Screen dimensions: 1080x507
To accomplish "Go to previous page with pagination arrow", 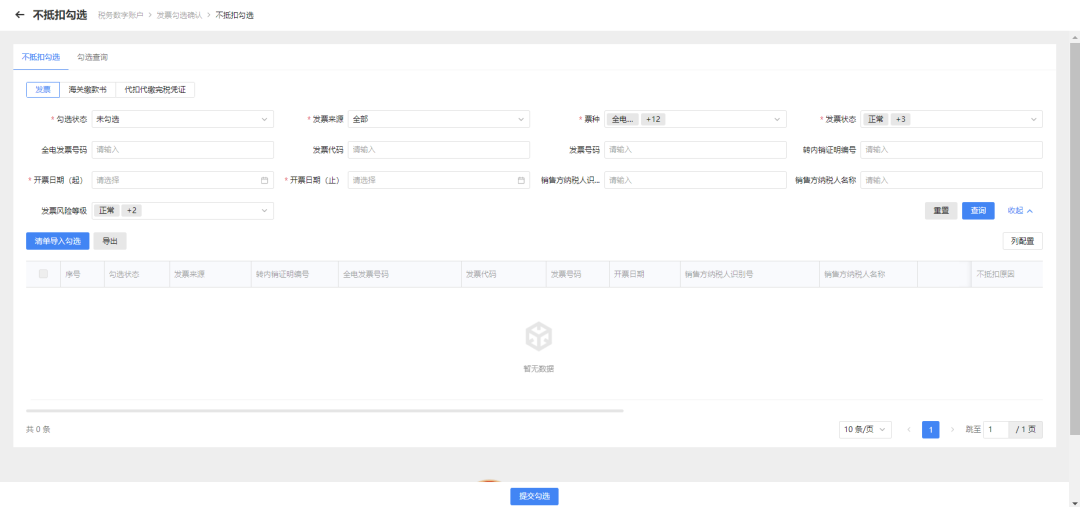I will (909, 429).
